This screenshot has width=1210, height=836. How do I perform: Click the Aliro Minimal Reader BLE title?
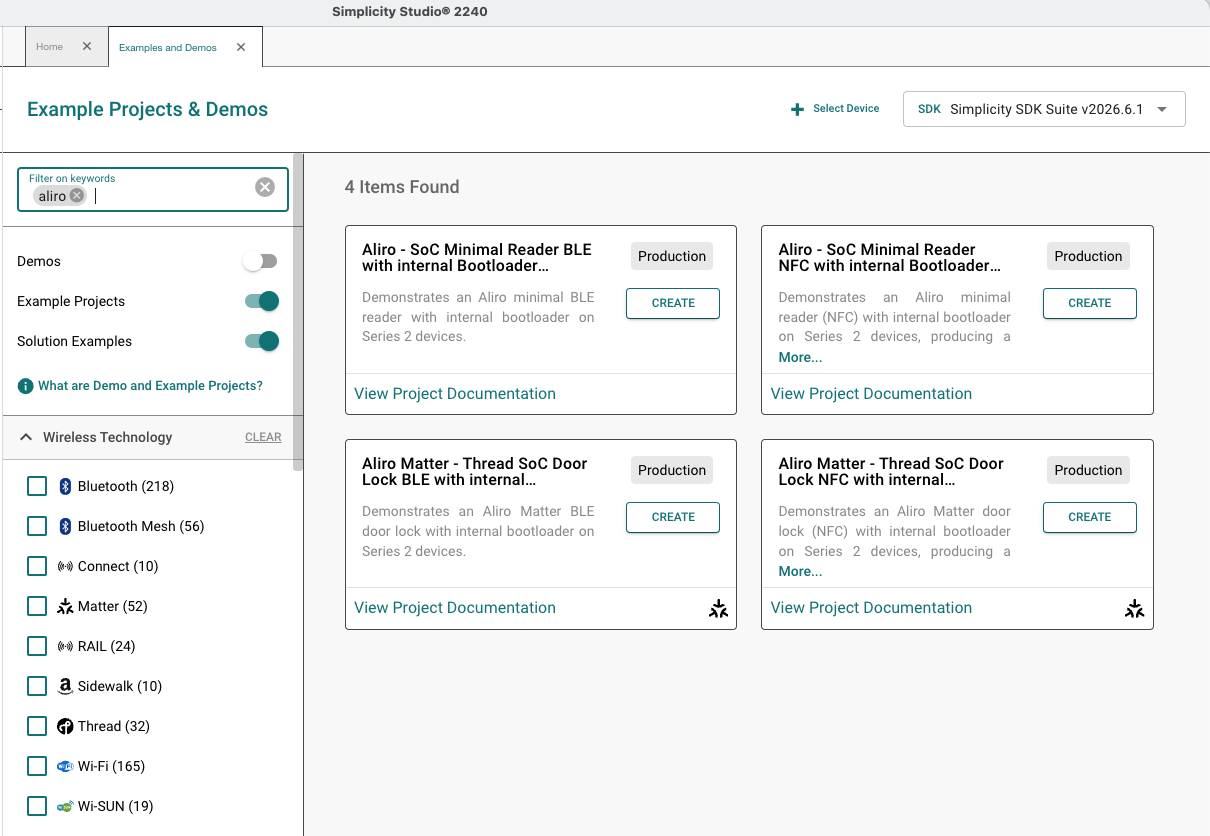point(477,257)
